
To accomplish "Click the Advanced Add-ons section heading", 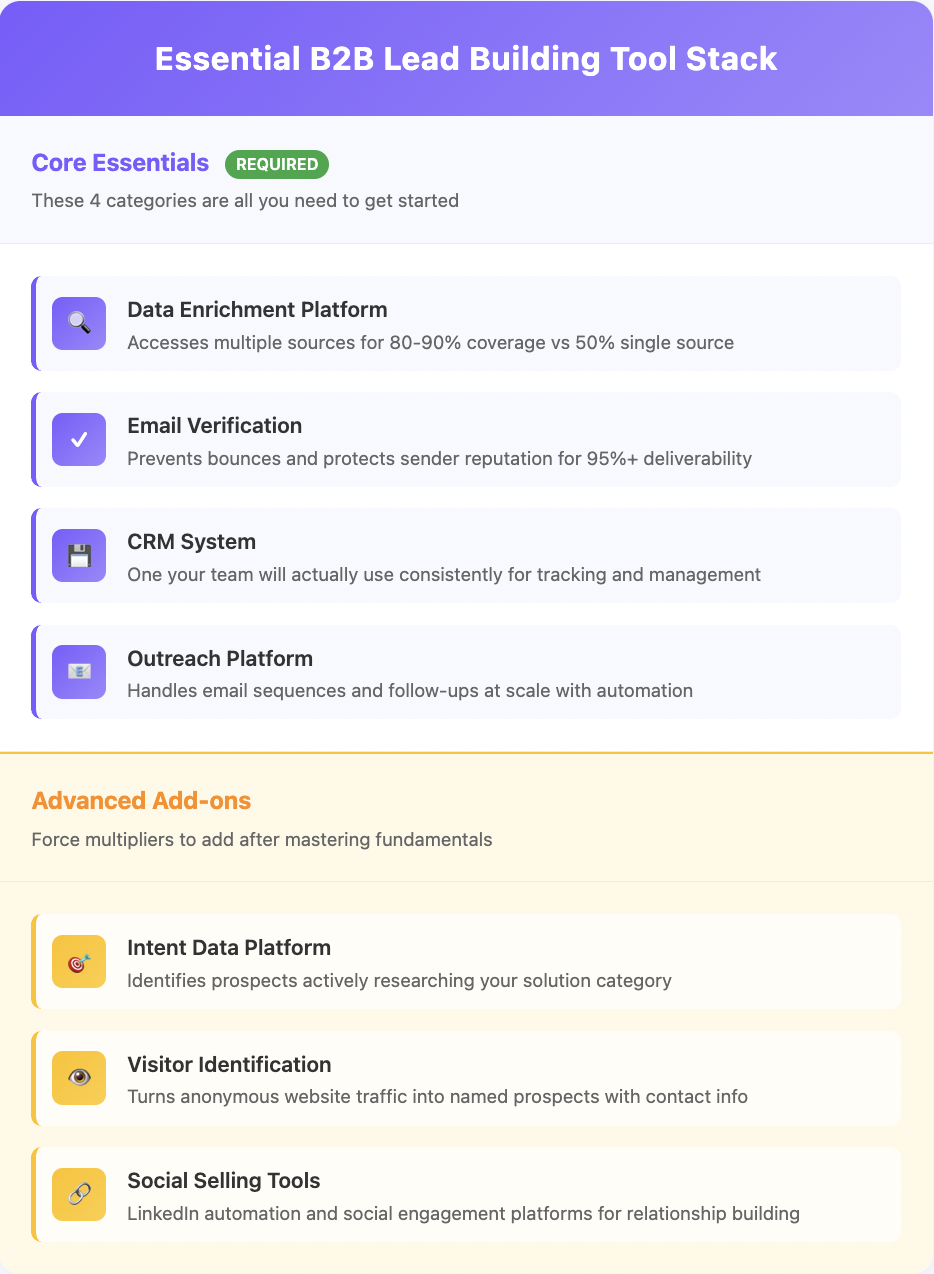I will click(x=141, y=801).
